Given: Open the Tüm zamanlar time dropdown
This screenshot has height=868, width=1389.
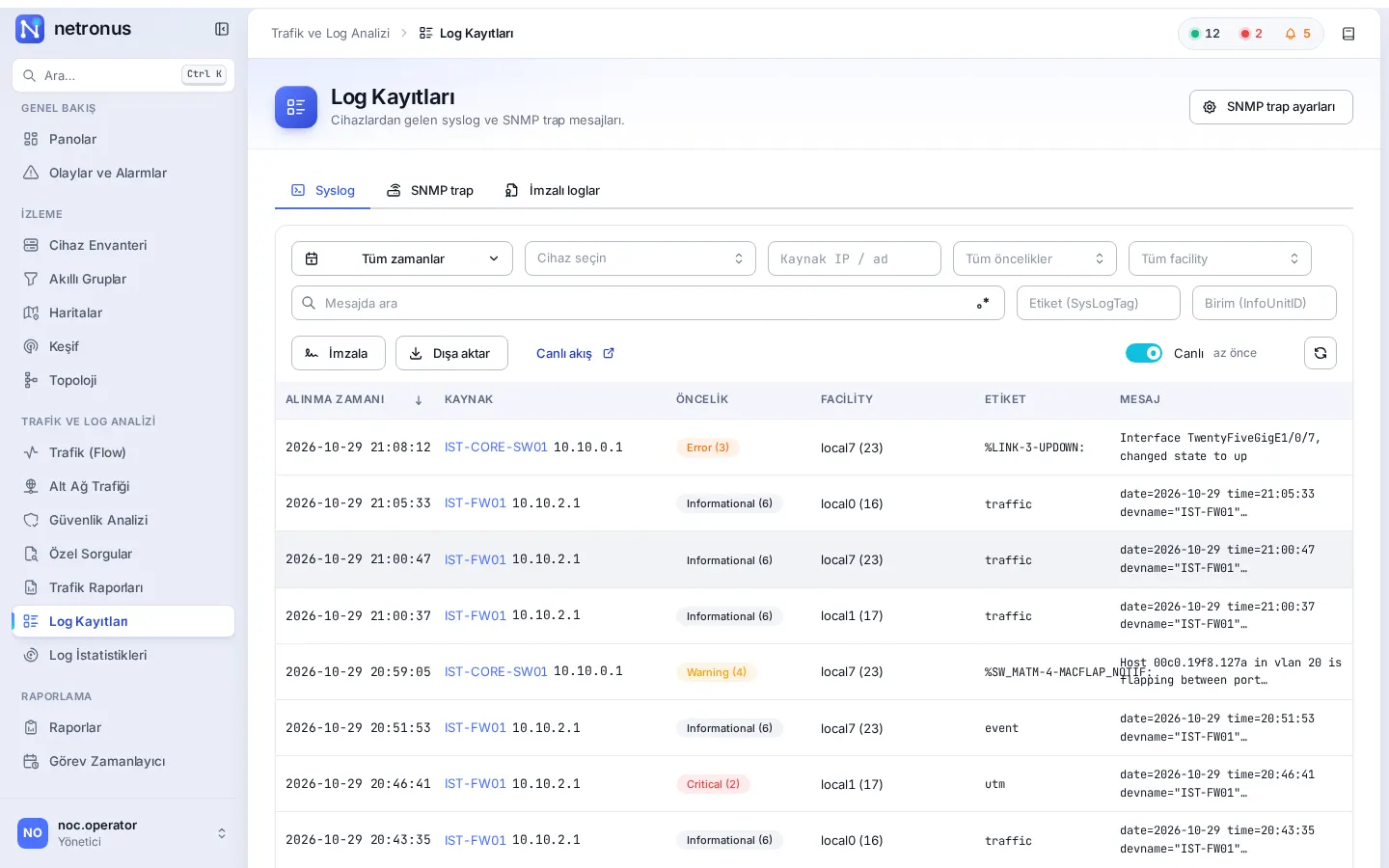Looking at the screenshot, I should [x=402, y=258].
